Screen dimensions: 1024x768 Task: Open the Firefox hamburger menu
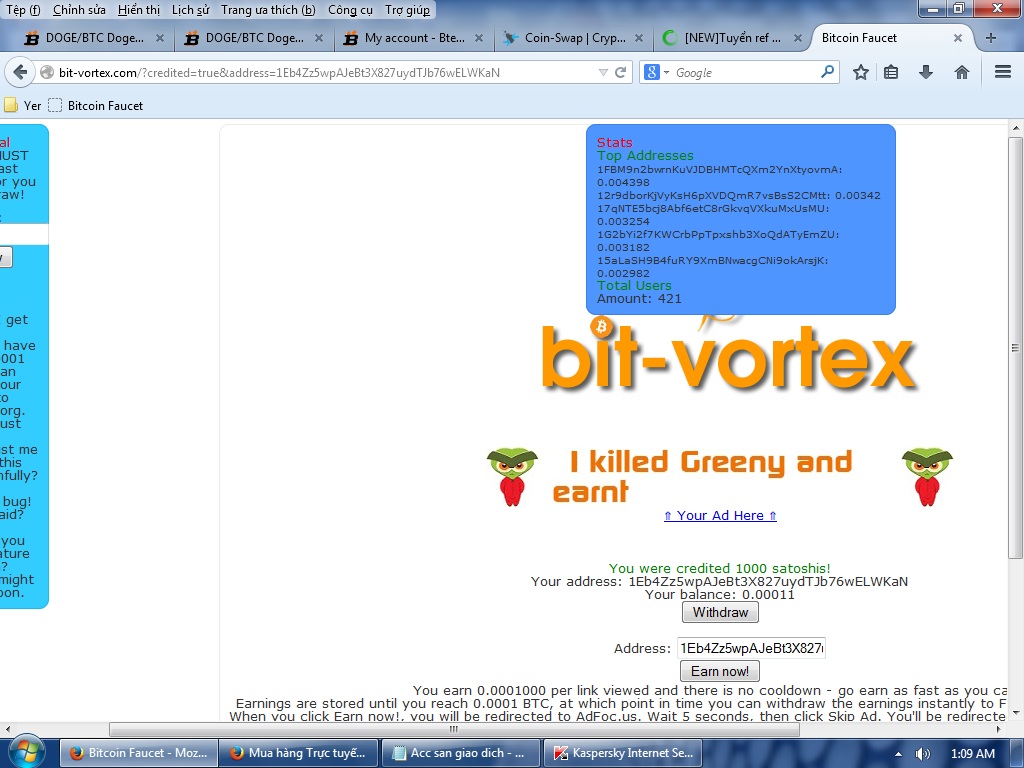click(x=1003, y=72)
